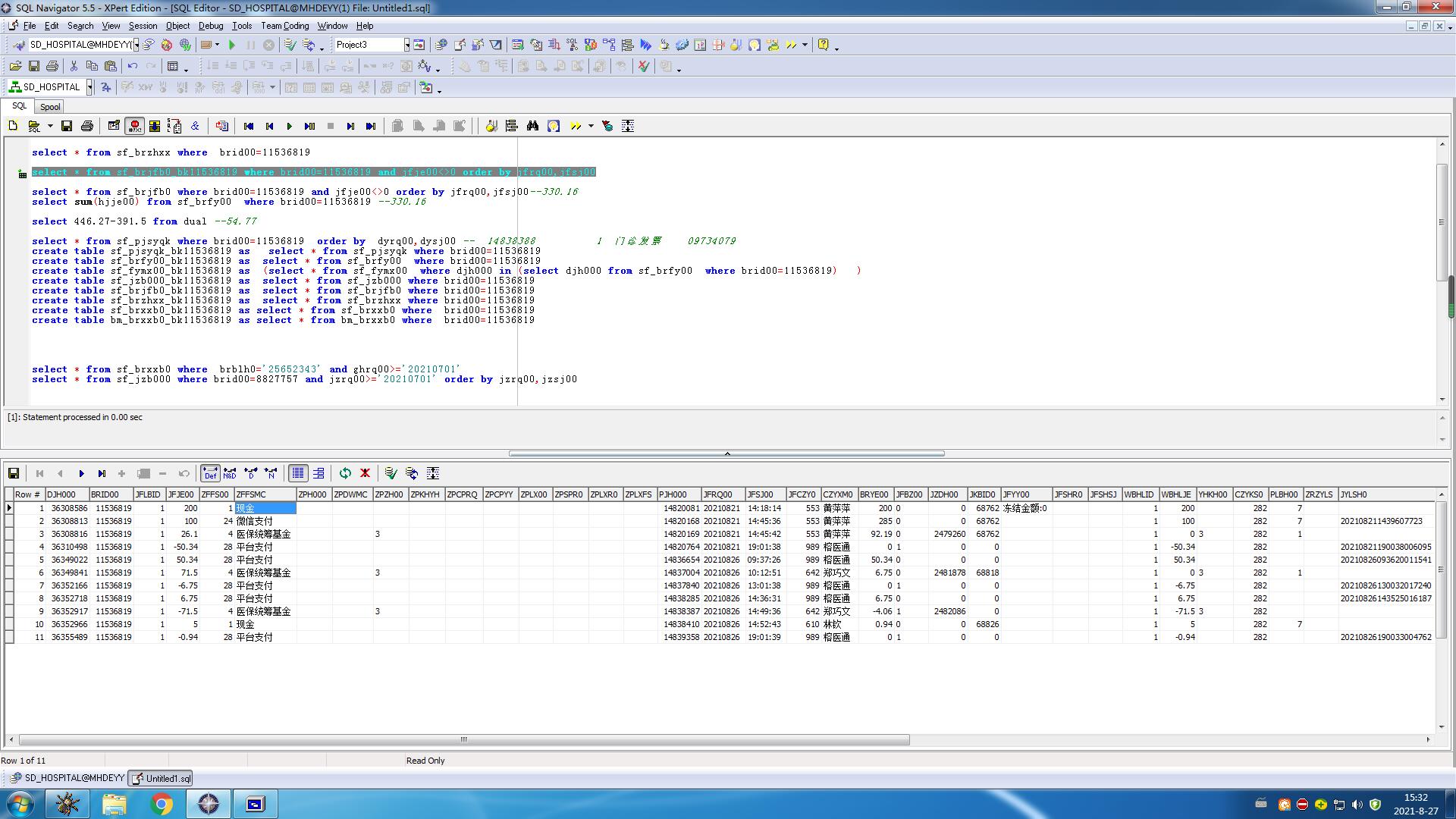Screen dimensions: 1456x819
Task: Click the green Execute button in main toolbar
Action: point(232,45)
